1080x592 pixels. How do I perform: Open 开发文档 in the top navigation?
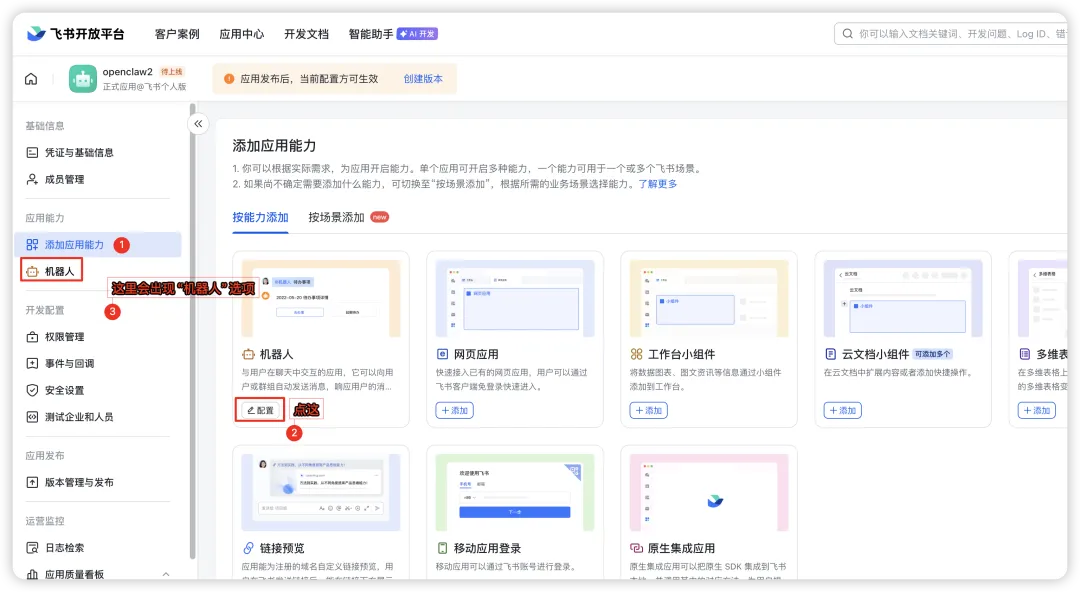(x=307, y=34)
